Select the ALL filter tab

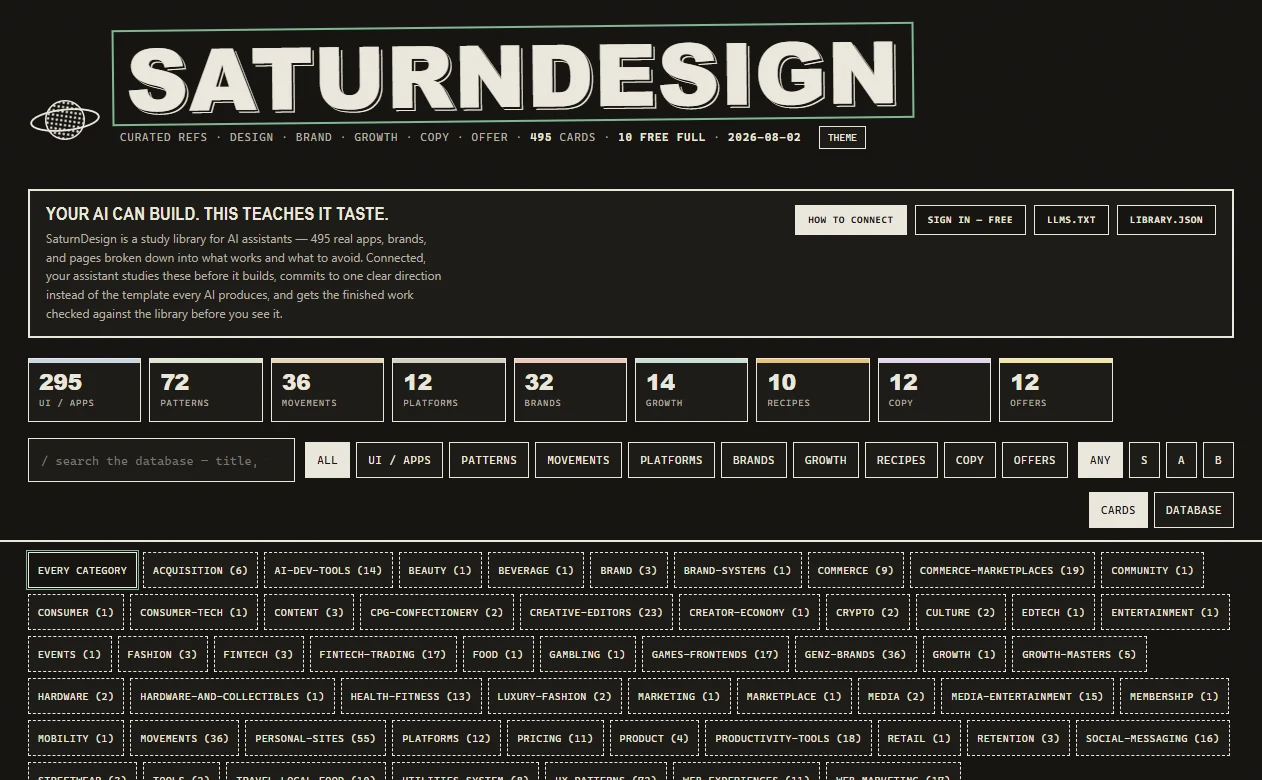tap(327, 460)
